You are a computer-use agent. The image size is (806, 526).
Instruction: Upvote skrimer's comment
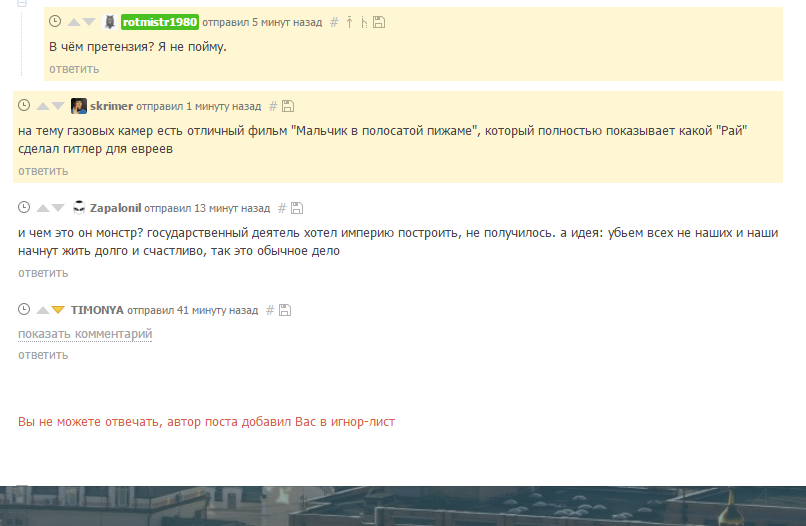point(43,106)
